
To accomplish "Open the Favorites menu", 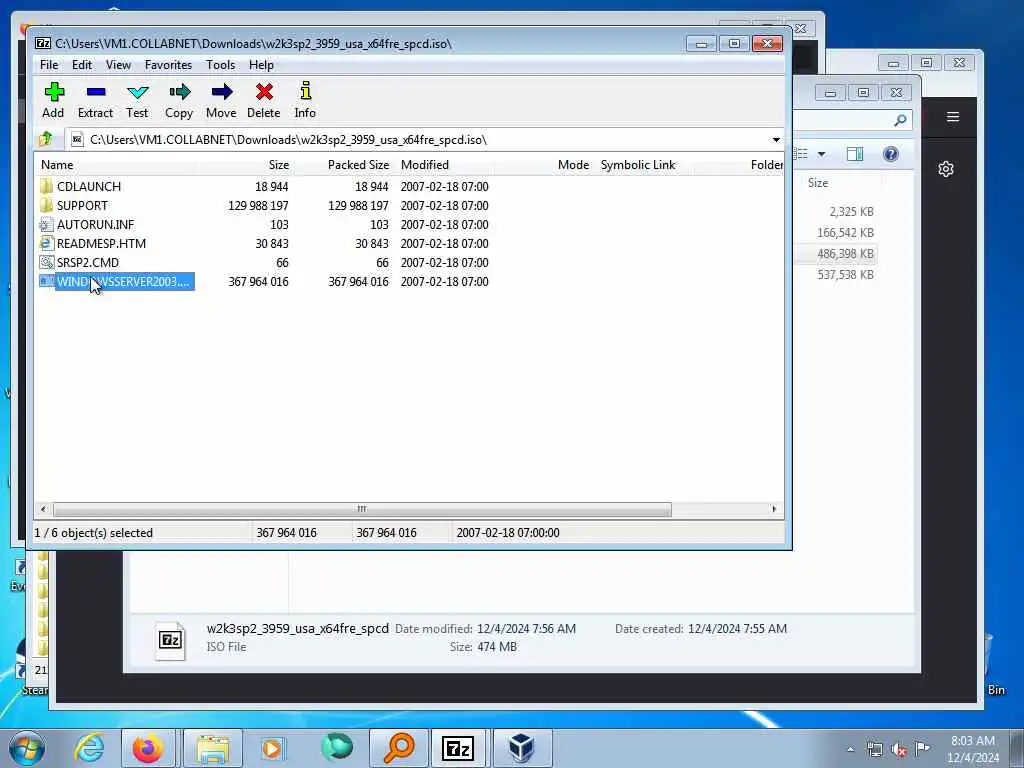I will tap(168, 65).
